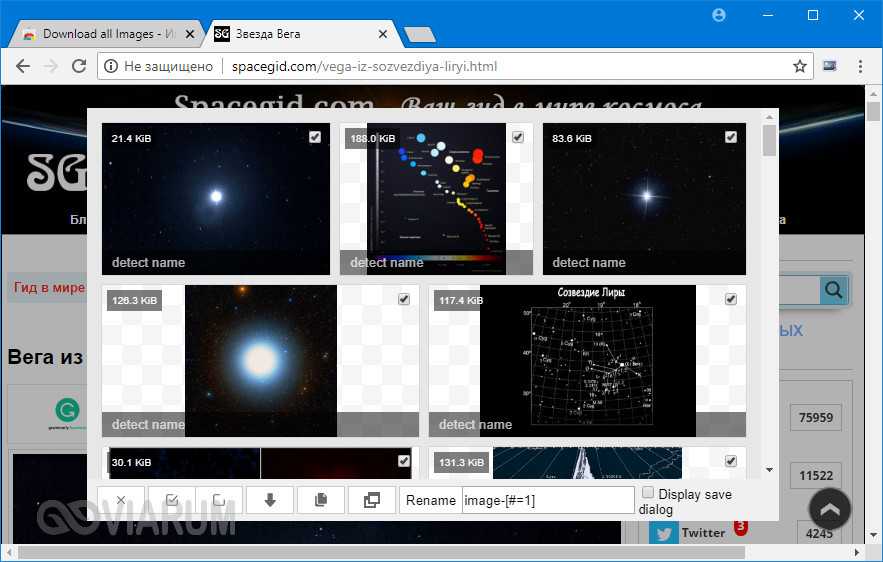This screenshot has height=562, width=883.
Task: Click the select all checkmark icon
Action: tap(171, 500)
